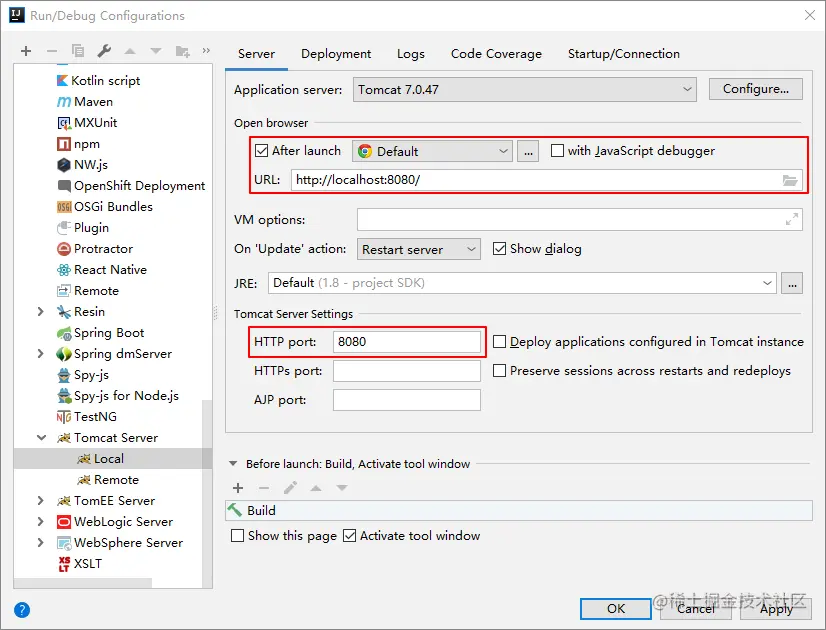
Task: Select OpenShift Deployment configuration type
Action: click(x=131, y=186)
